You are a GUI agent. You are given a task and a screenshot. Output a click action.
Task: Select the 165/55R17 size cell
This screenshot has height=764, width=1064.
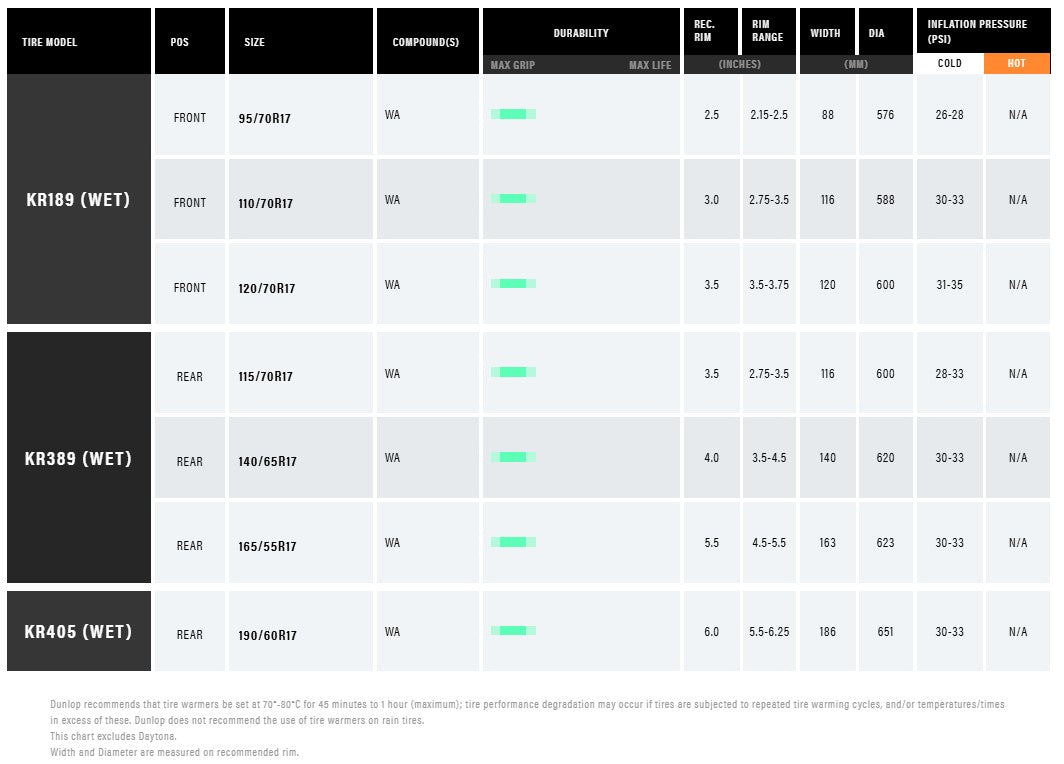[301, 543]
